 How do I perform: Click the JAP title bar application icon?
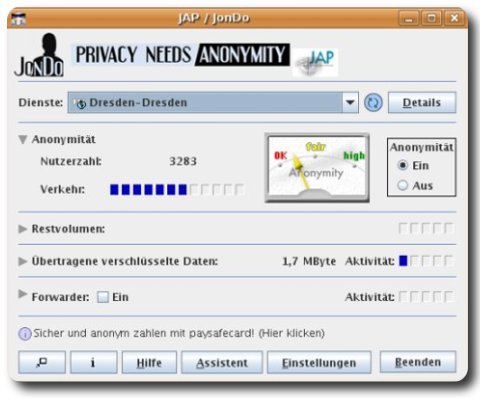click(x=19, y=19)
